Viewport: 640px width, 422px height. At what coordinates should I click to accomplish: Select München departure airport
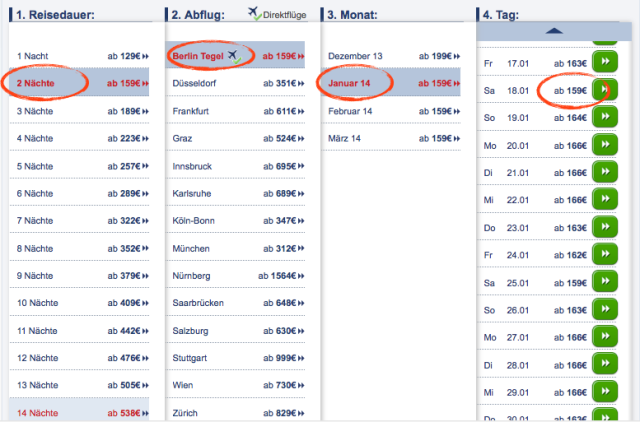click(x=235, y=249)
